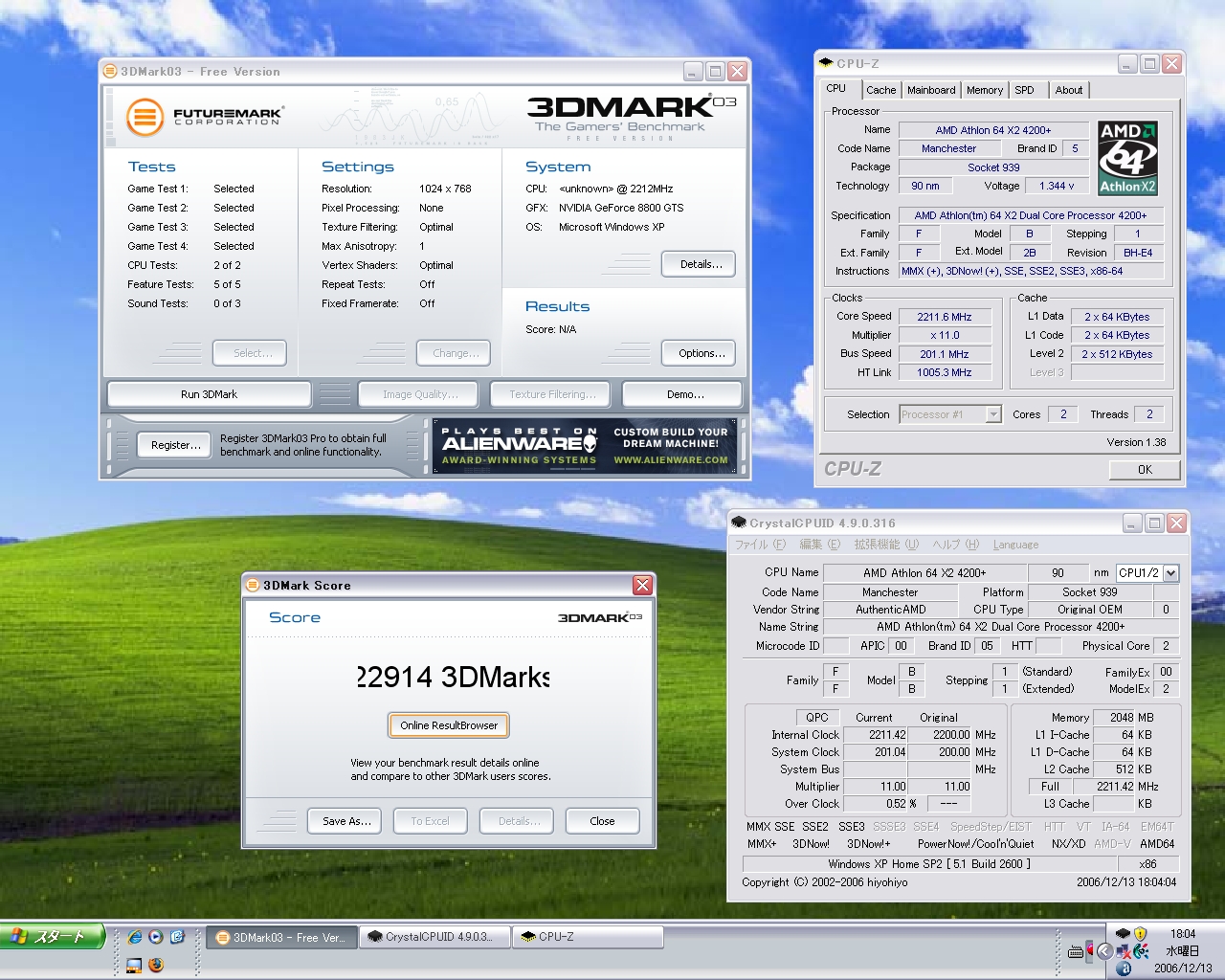Switch to CPU-Z via its taskbar button
Screen dimensions: 1225x980
(587, 937)
